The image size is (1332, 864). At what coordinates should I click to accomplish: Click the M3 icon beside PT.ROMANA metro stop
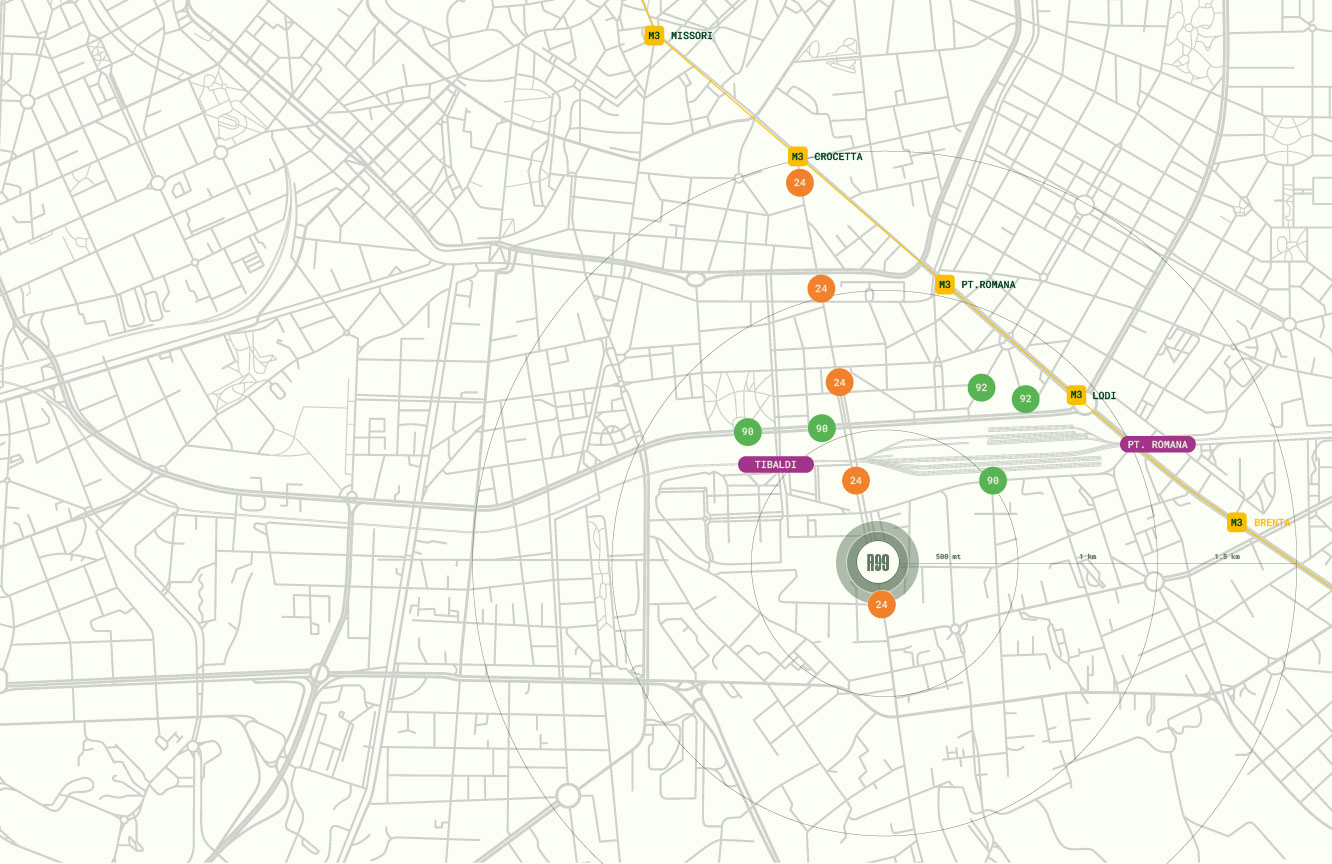(944, 285)
